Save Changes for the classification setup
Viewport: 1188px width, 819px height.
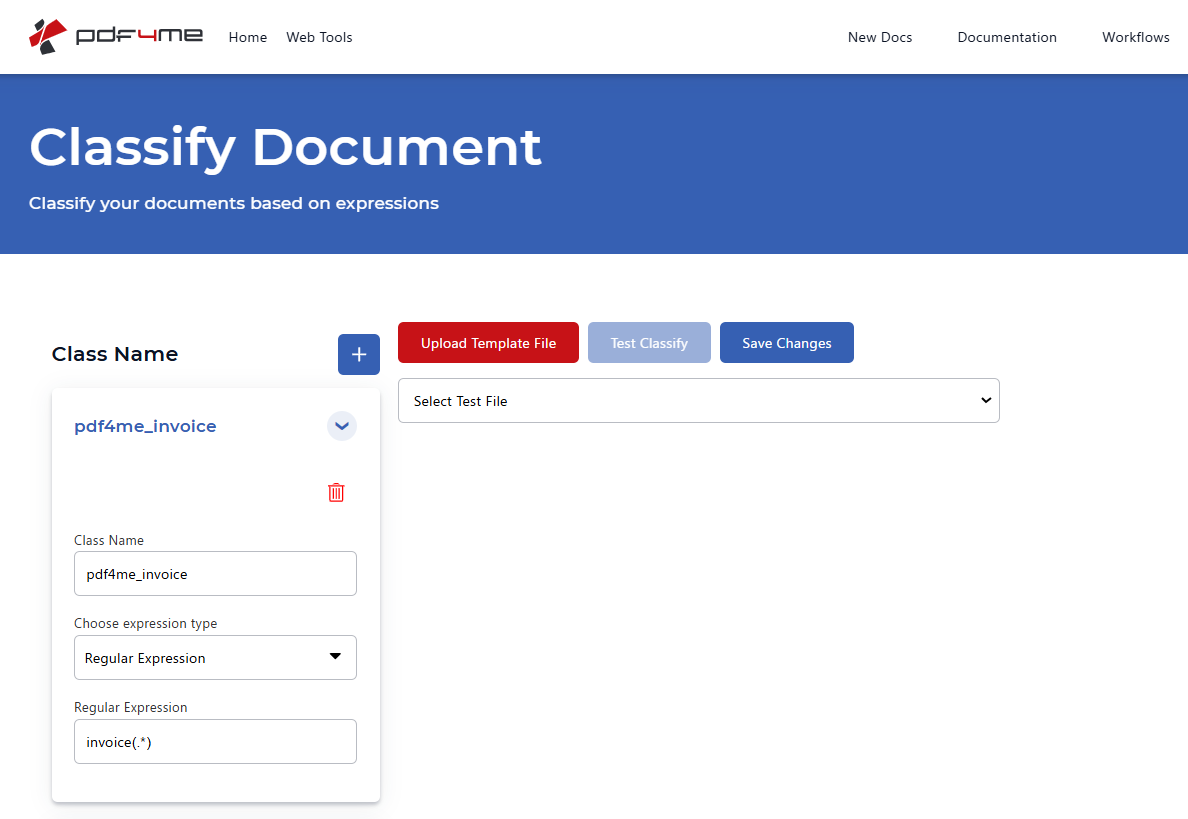[x=786, y=342]
